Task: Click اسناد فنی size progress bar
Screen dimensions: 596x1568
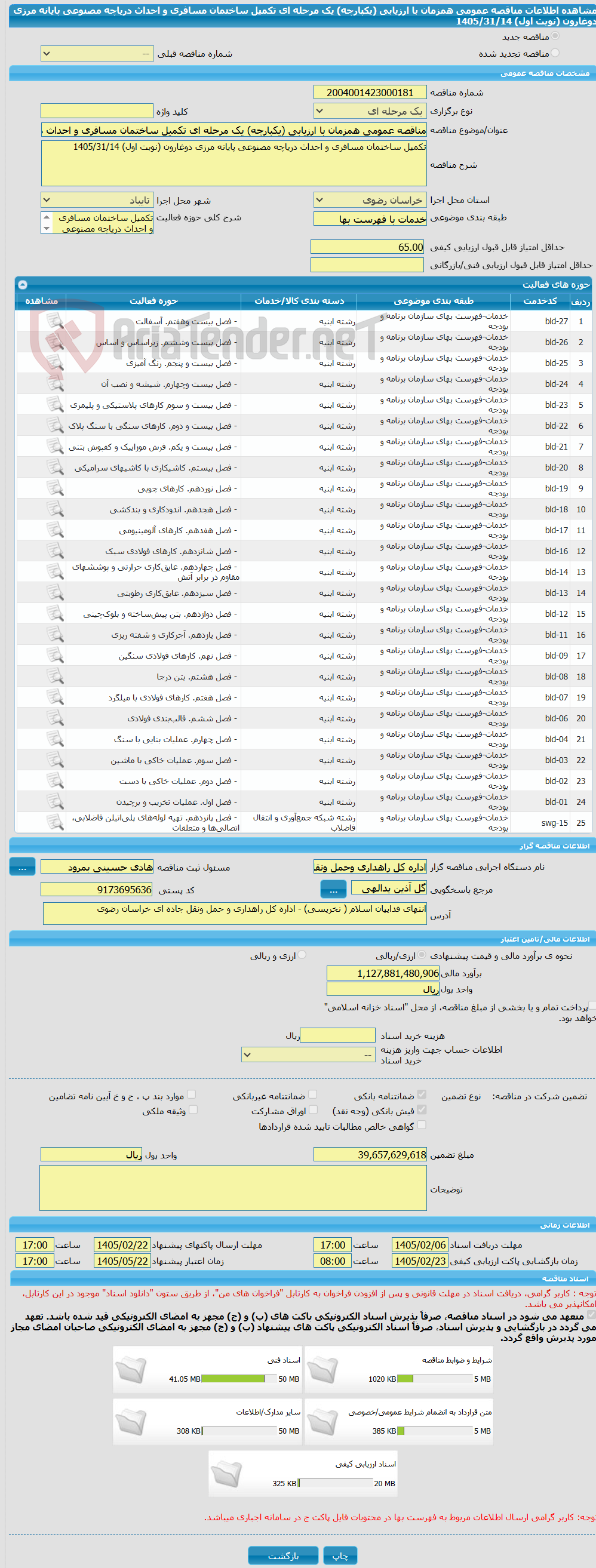Action: point(239,1379)
